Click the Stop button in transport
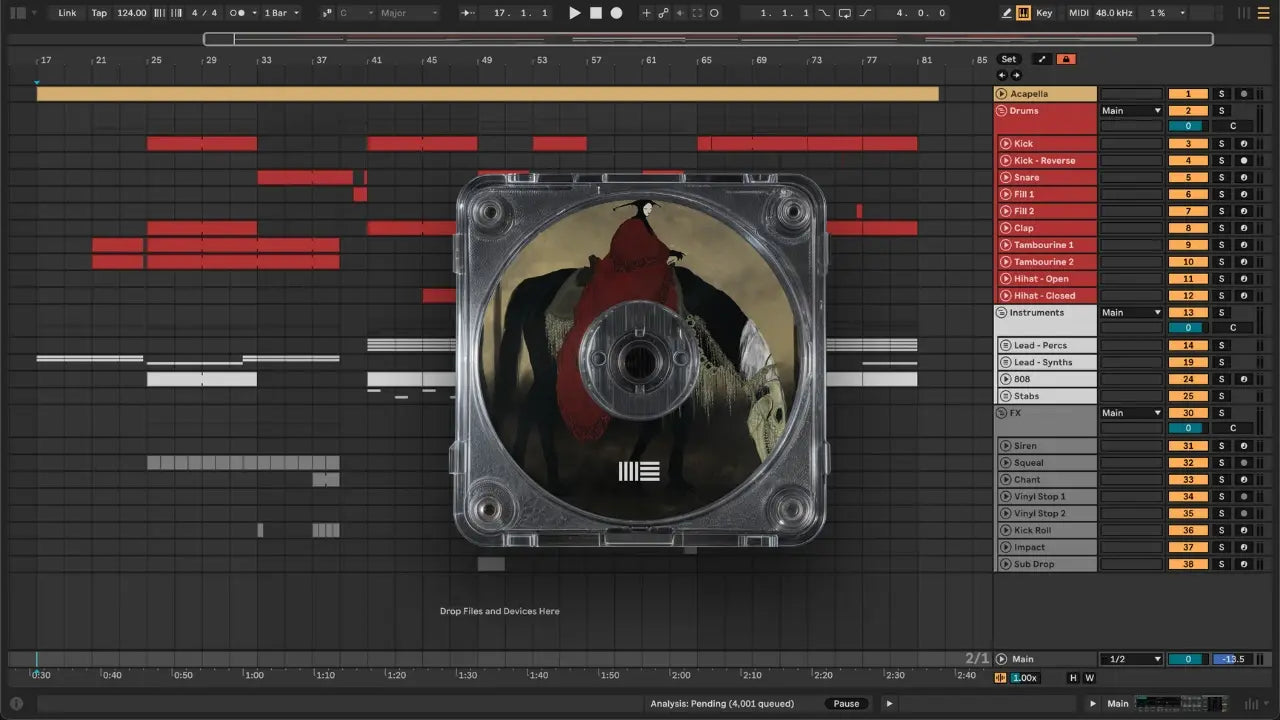The image size is (1280, 720). [595, 13]
